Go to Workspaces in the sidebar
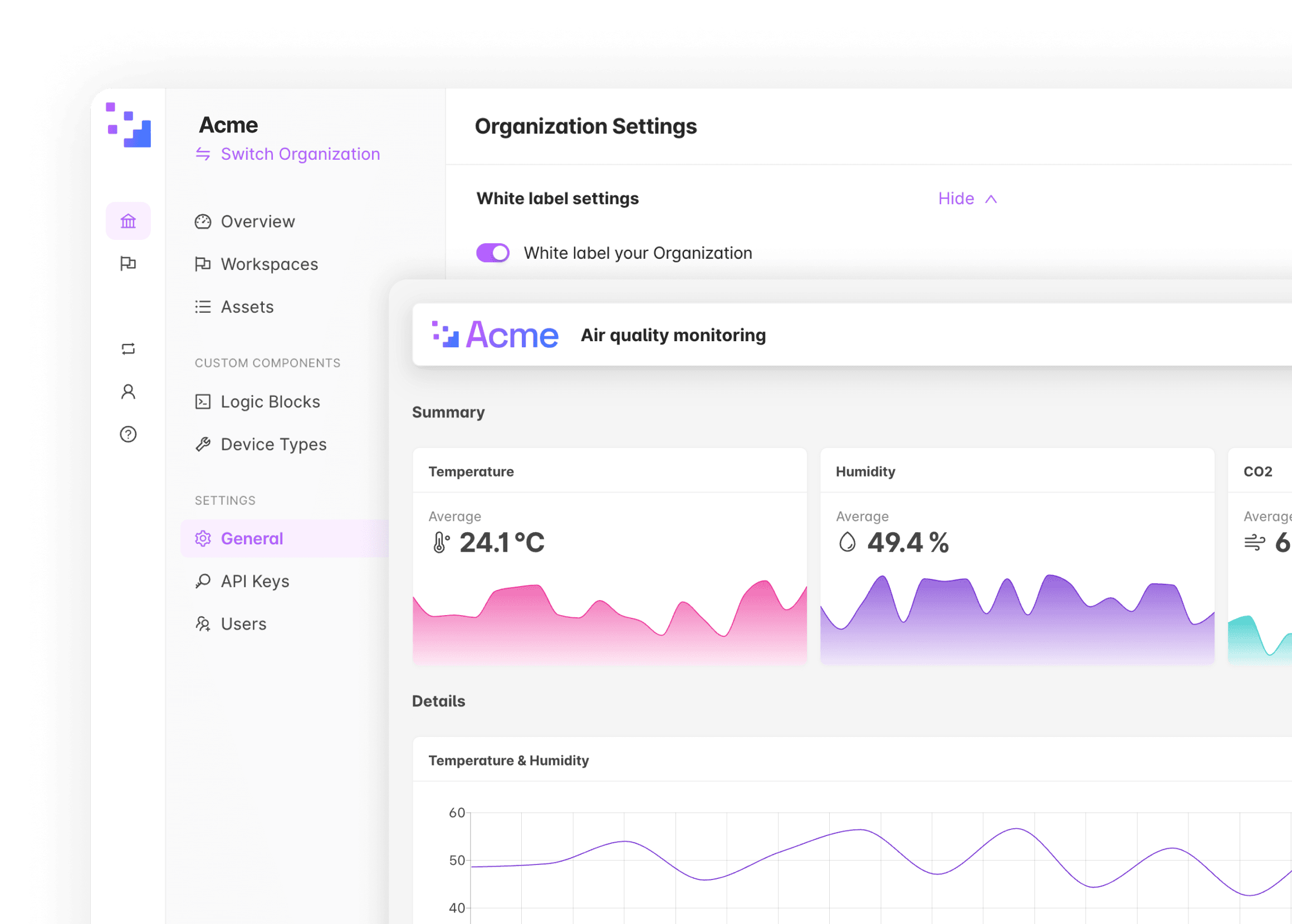 click(268, 264)
